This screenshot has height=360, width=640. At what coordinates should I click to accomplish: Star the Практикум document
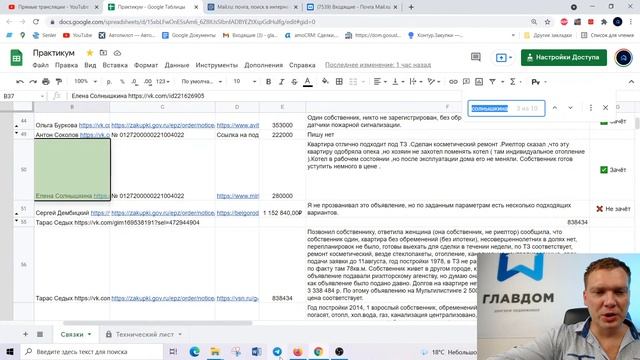click(90, 53)
